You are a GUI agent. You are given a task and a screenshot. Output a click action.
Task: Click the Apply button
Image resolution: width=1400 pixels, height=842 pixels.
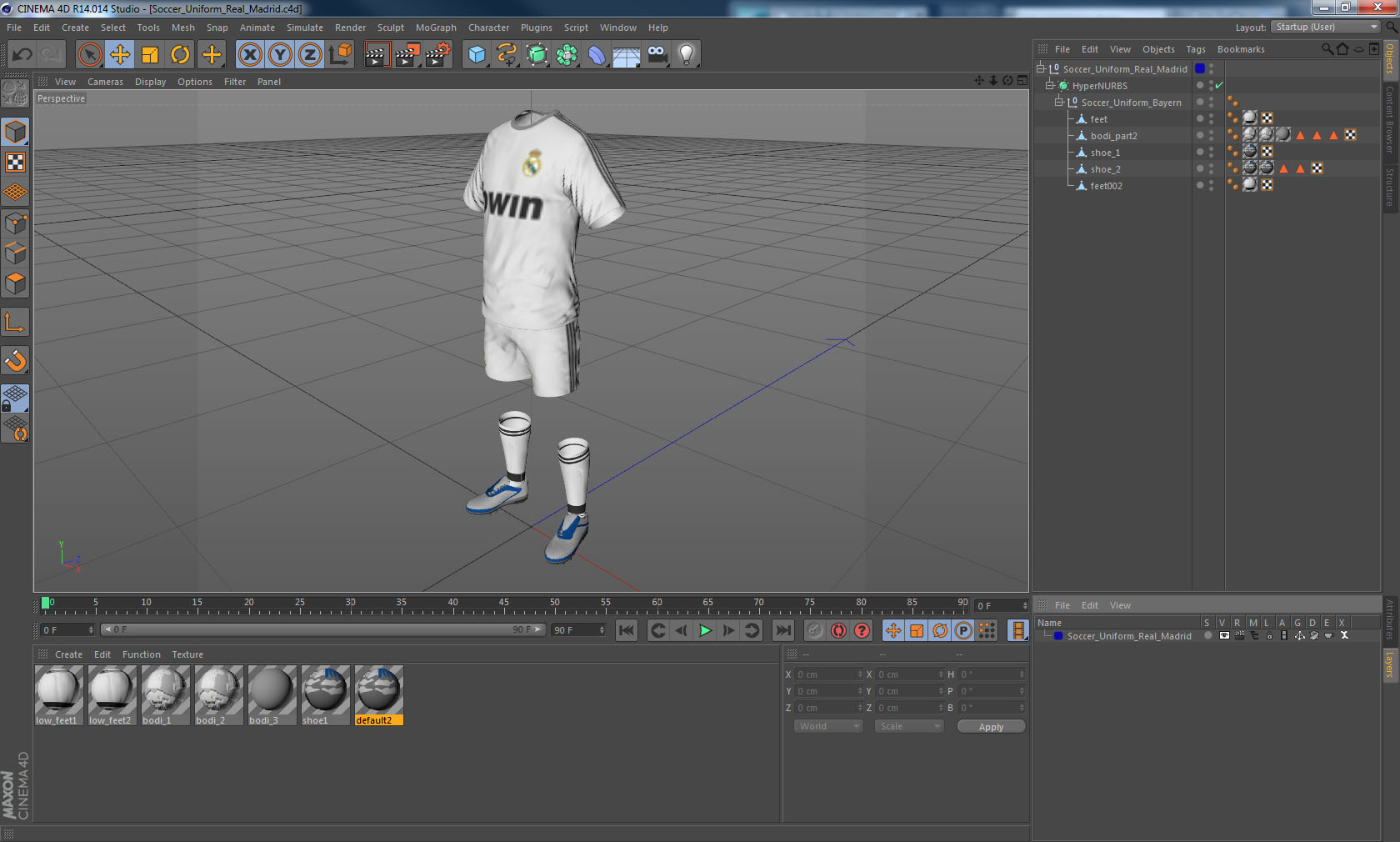pos(991,727)
